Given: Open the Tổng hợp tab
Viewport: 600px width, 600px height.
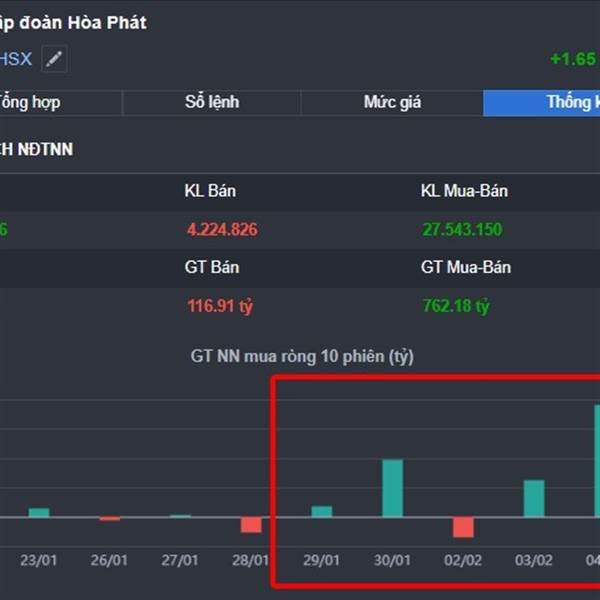Looking at the screenshot, I should click(60, 103).
